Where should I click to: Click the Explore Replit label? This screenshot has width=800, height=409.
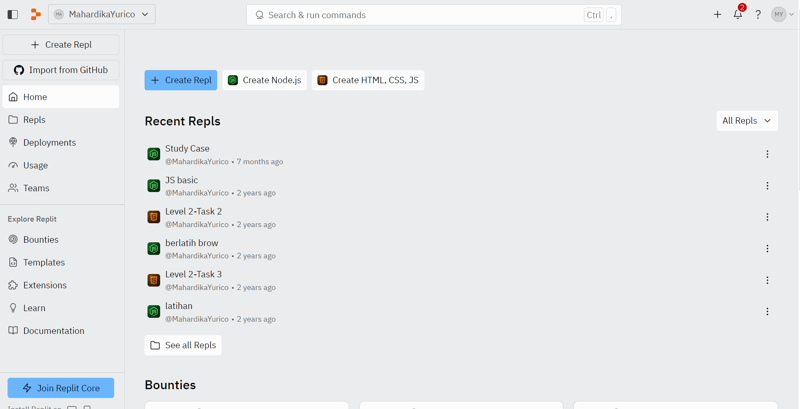(32, 219)
